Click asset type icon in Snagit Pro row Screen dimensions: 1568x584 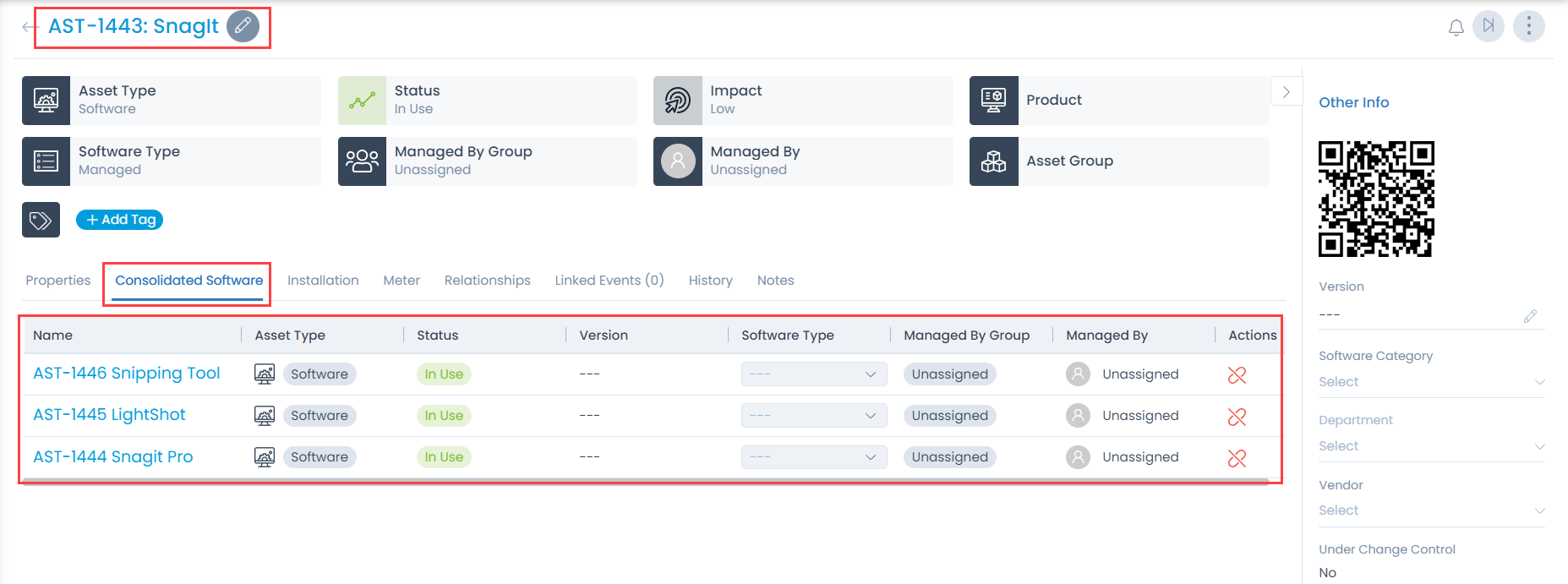(265, 457)
